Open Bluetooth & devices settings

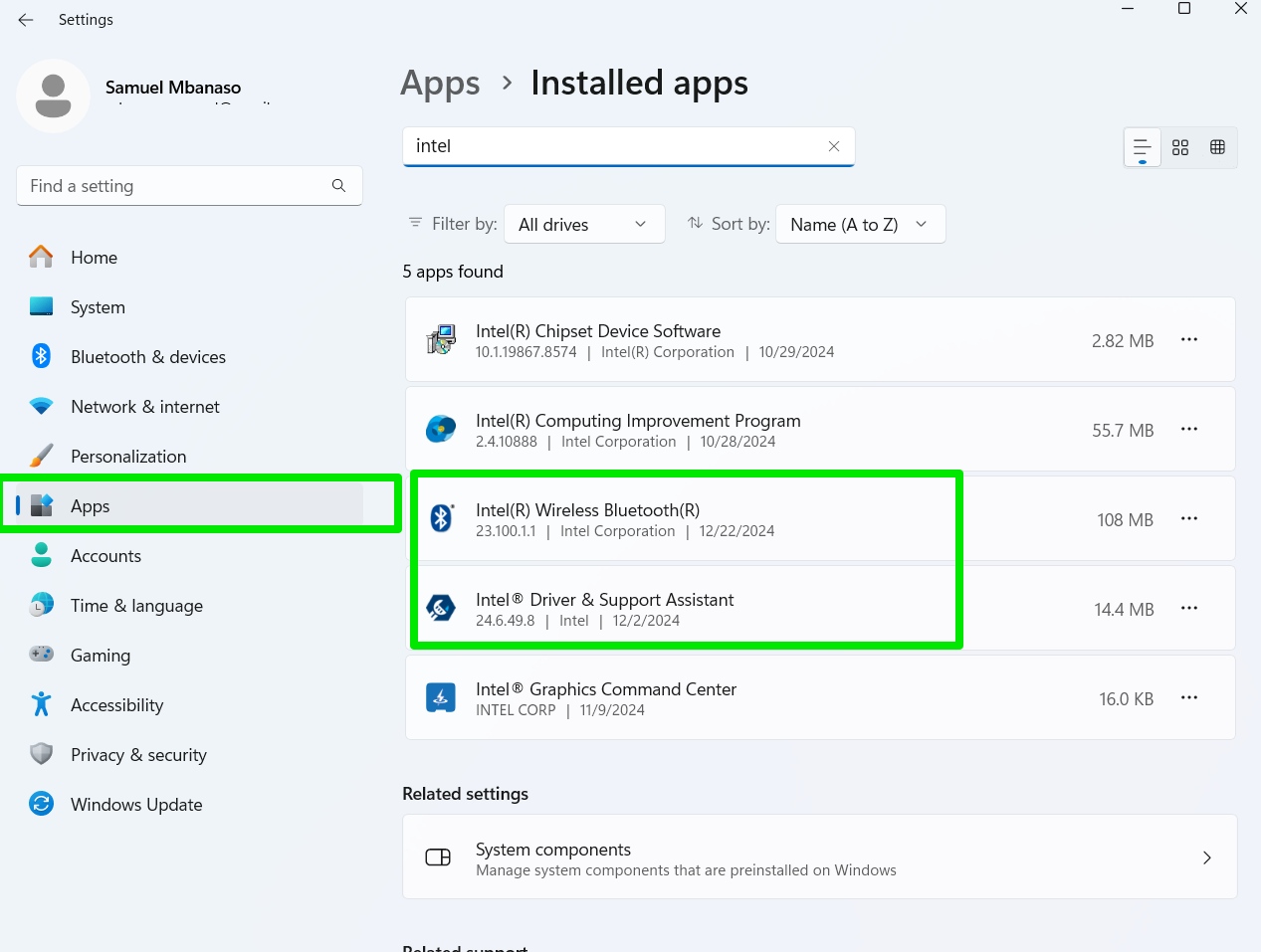[x=189, y=357]
